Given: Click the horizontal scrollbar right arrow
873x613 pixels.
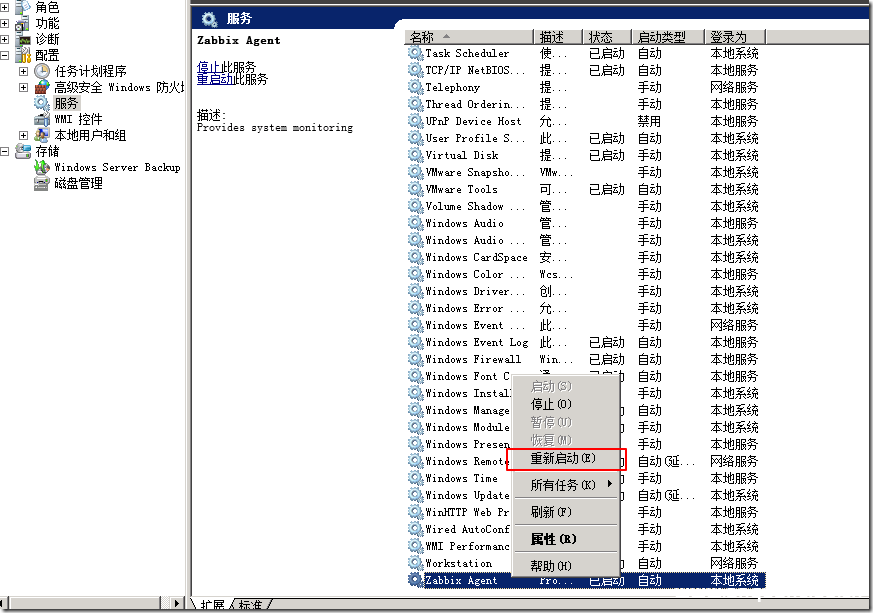Looking at the screenshot, I should (177, 604).
